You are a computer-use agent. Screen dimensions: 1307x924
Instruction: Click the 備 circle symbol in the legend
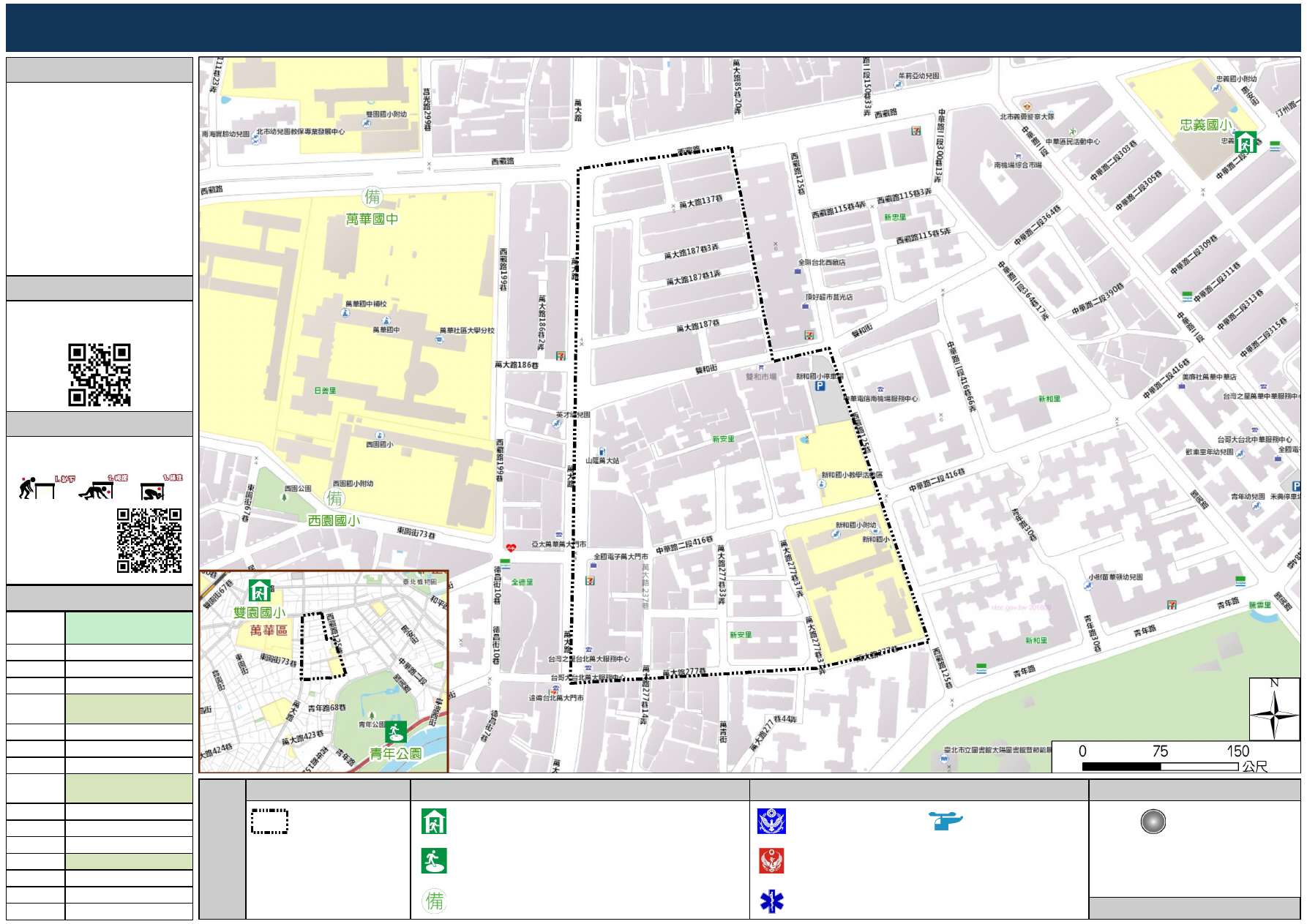[x=435, y=901]
